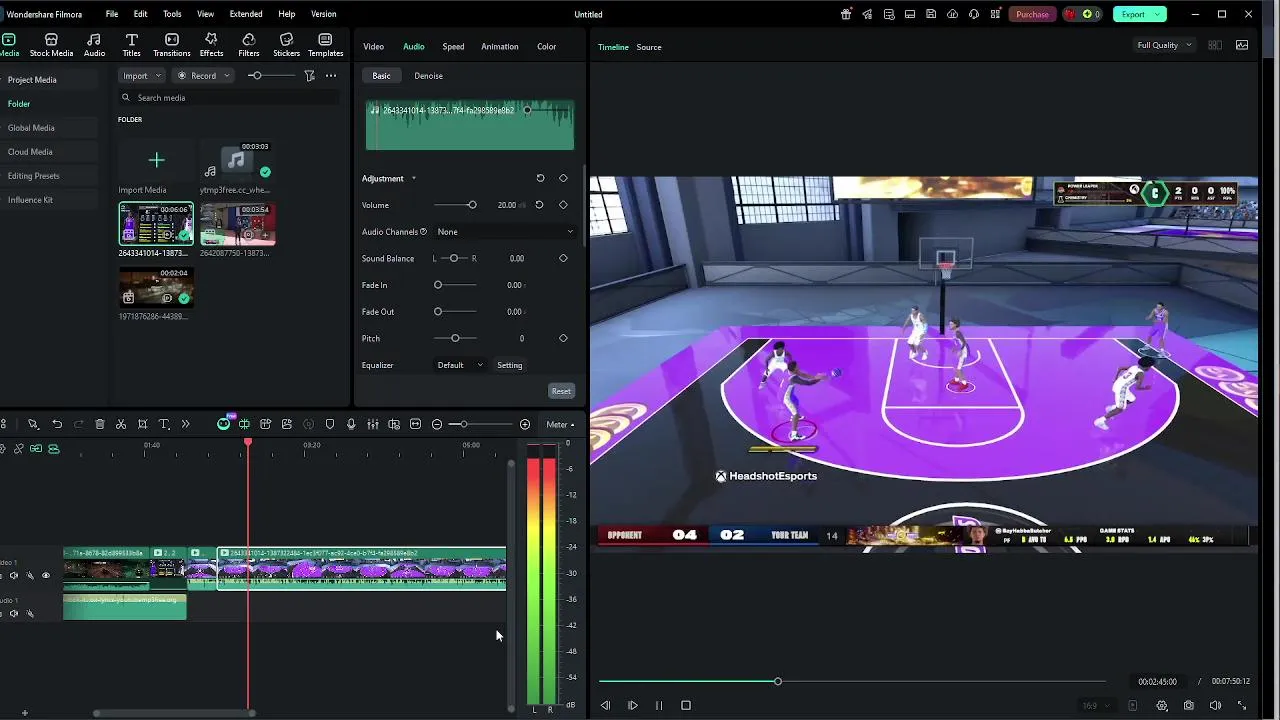Toggle Adjustment keyframe diamond

point(563,178)
